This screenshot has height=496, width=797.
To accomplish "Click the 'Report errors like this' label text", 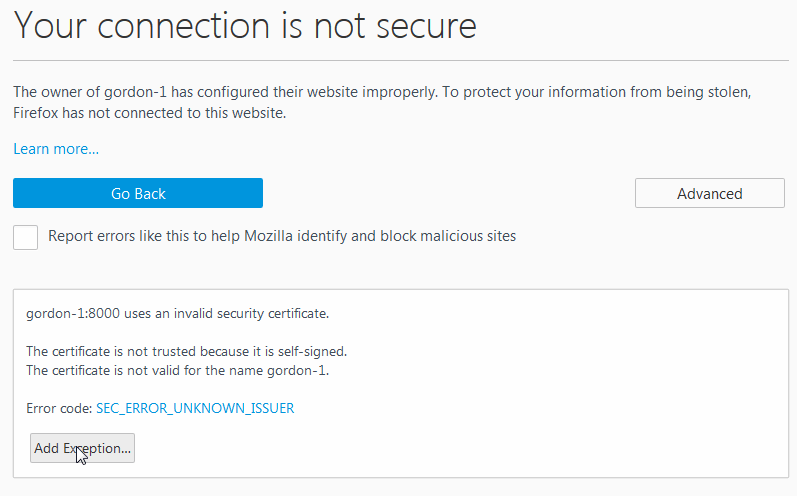I will 282,237.
